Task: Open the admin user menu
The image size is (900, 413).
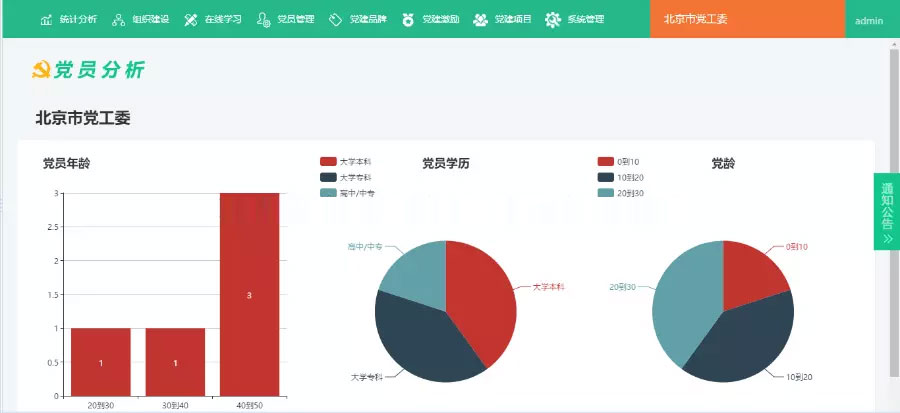Action: pos(869,21)
